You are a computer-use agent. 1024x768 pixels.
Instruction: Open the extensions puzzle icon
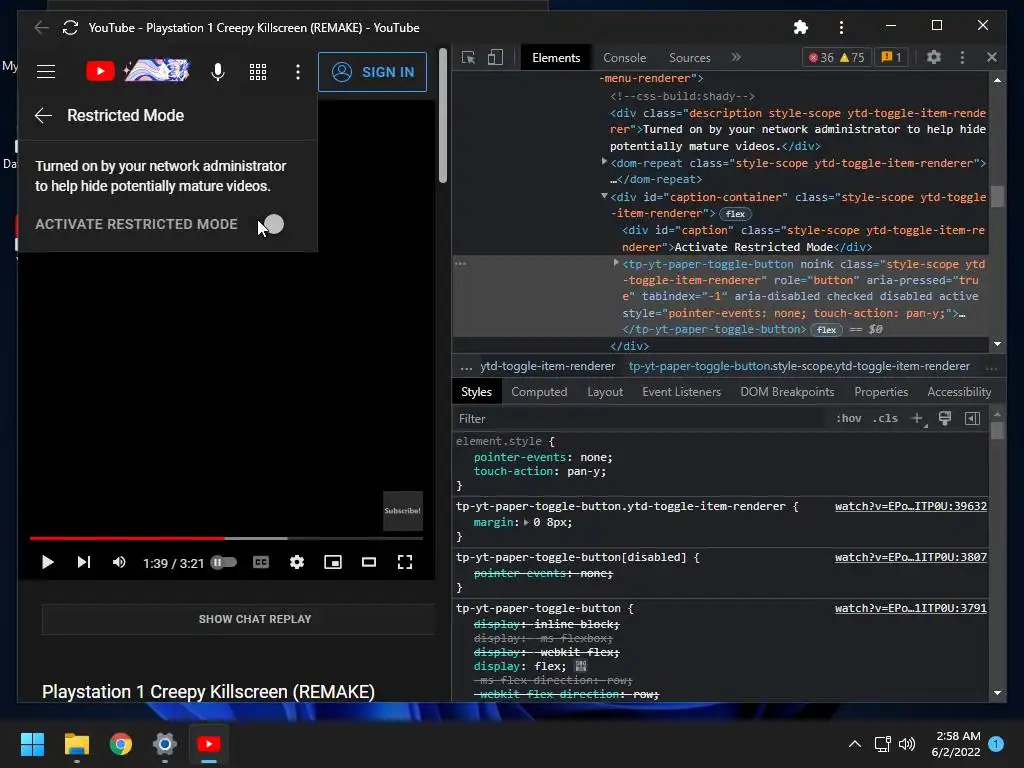[801, 27]
